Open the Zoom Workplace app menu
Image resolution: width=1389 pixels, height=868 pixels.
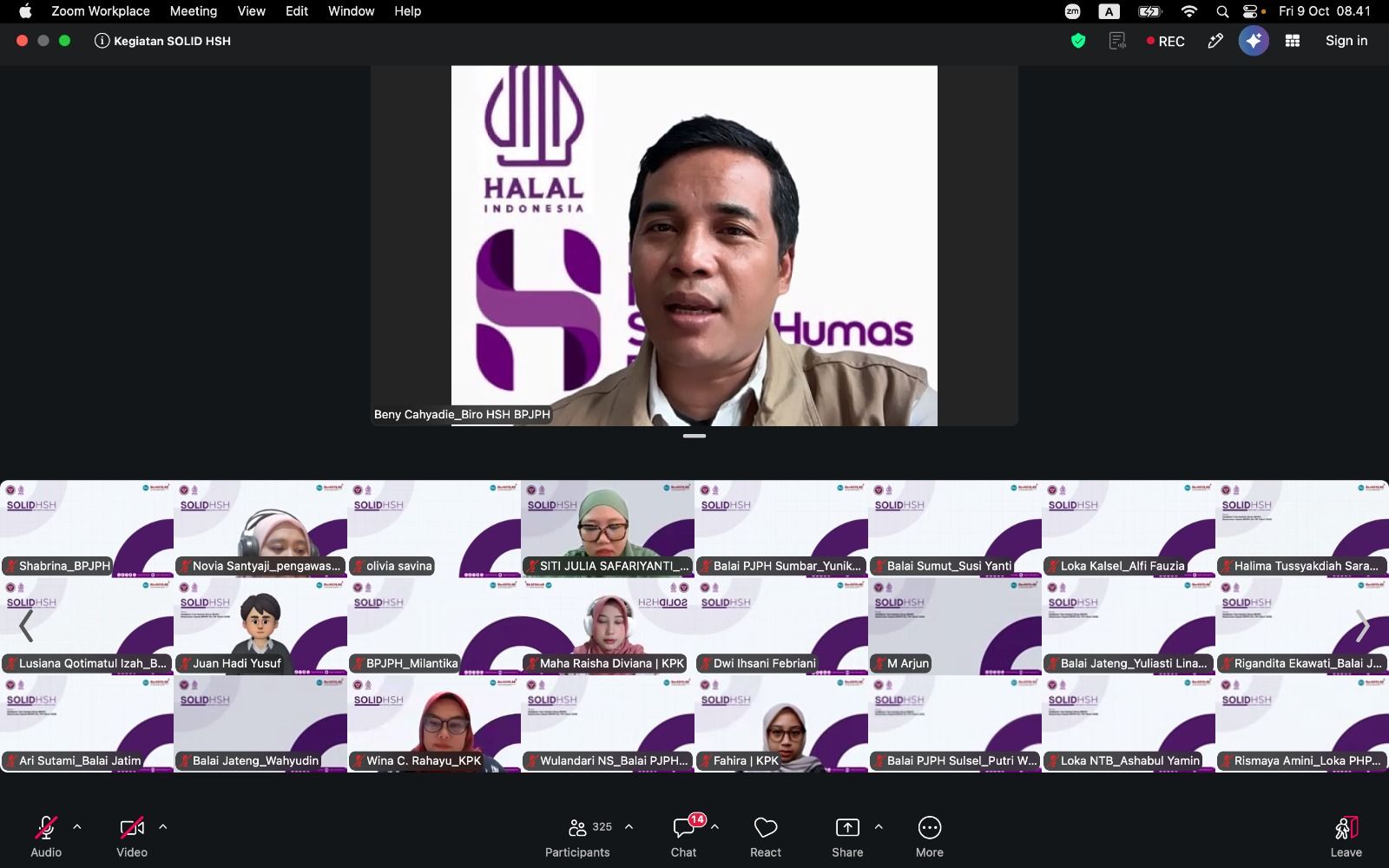tap(101, 11)
